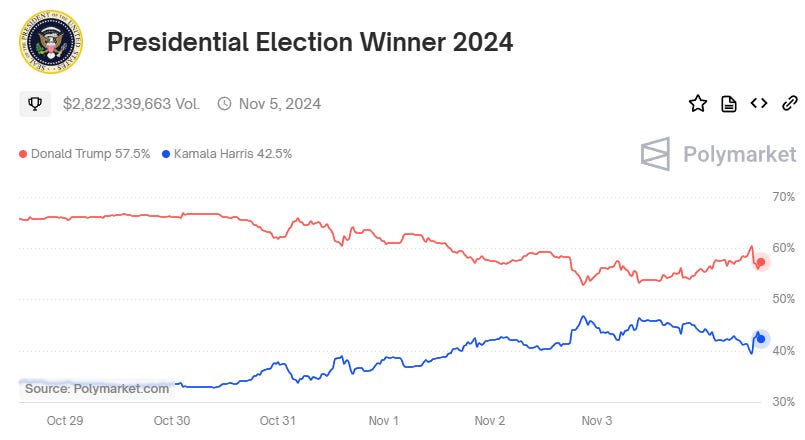Open the document icon next to star
Image resolution: width=805 pixels, height=440 pixels.
pyautogui.click(x=729, y=103)
